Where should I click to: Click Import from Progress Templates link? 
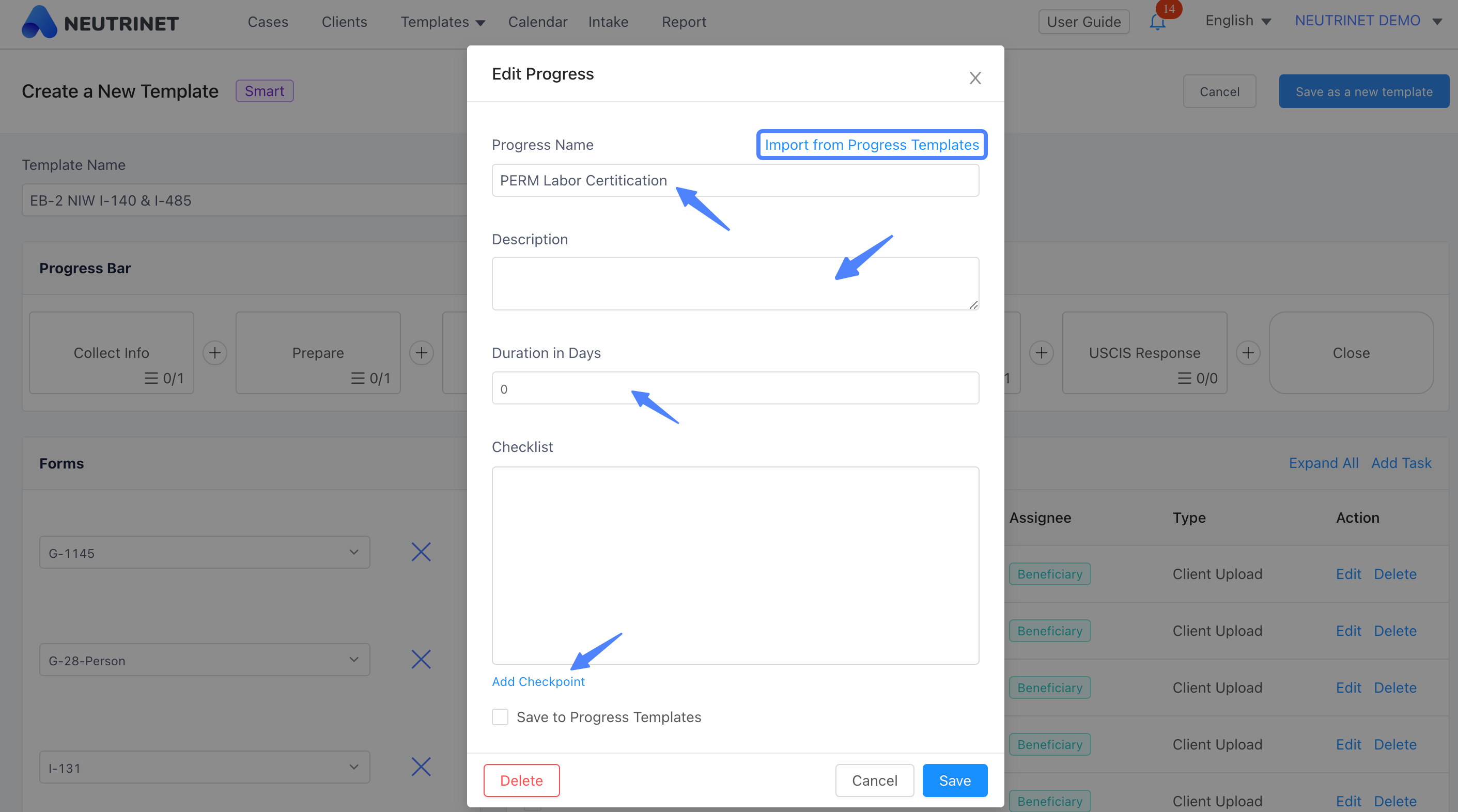[872, 145]
